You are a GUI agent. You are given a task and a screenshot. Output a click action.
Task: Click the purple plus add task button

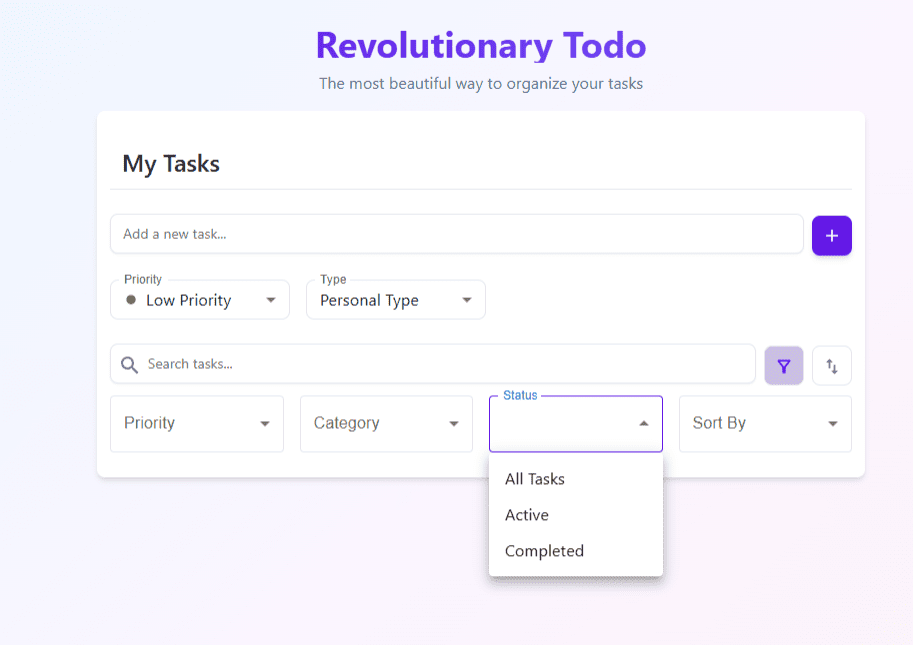click(831, 236)
